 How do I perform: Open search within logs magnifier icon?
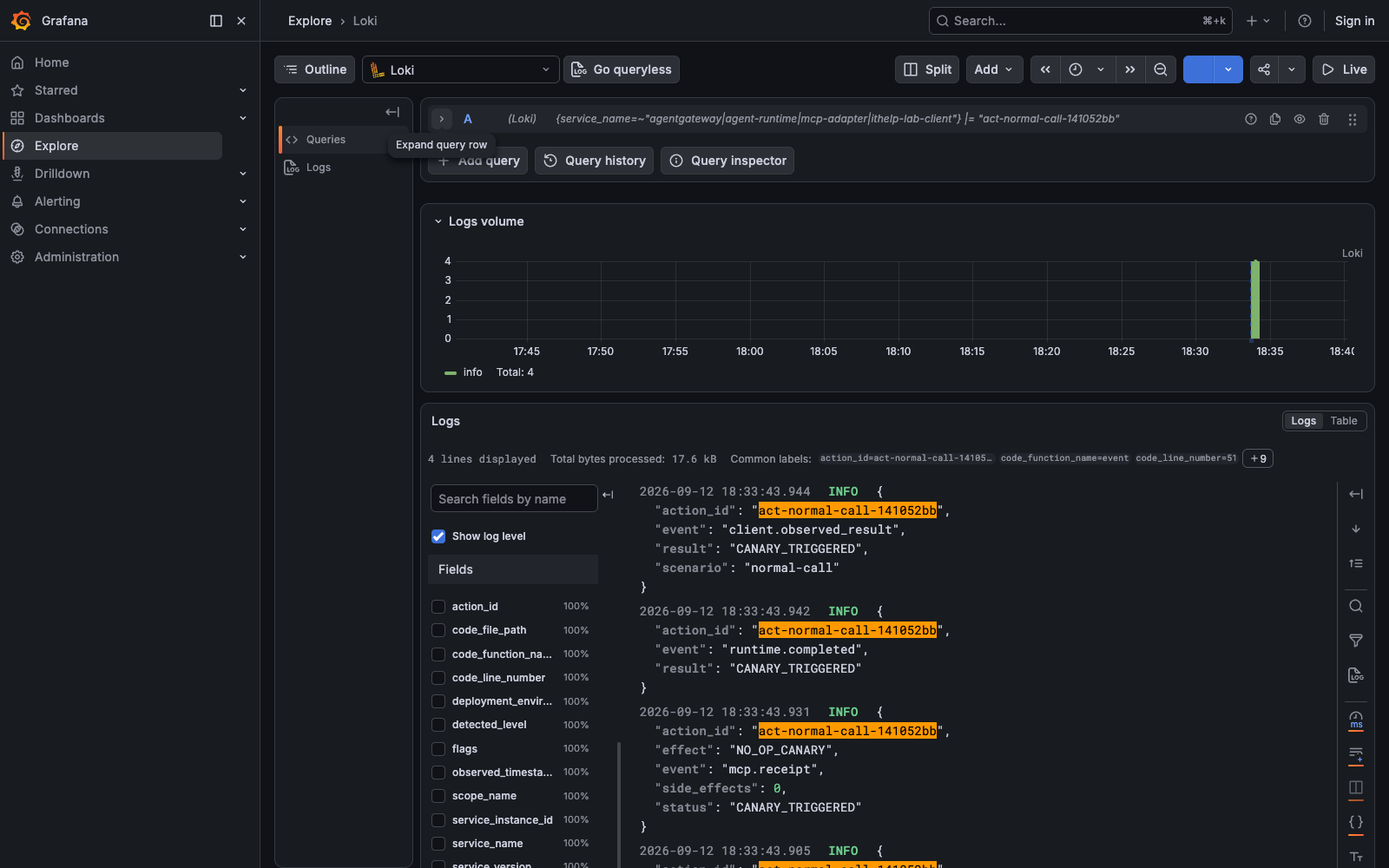pyautogui.click(x=1356, y=606)
